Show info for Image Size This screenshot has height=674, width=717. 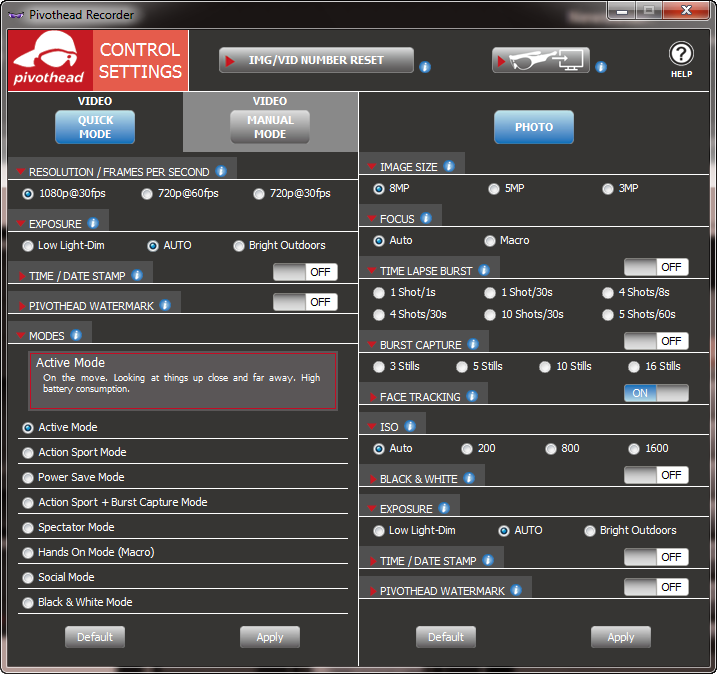point(449,166)
